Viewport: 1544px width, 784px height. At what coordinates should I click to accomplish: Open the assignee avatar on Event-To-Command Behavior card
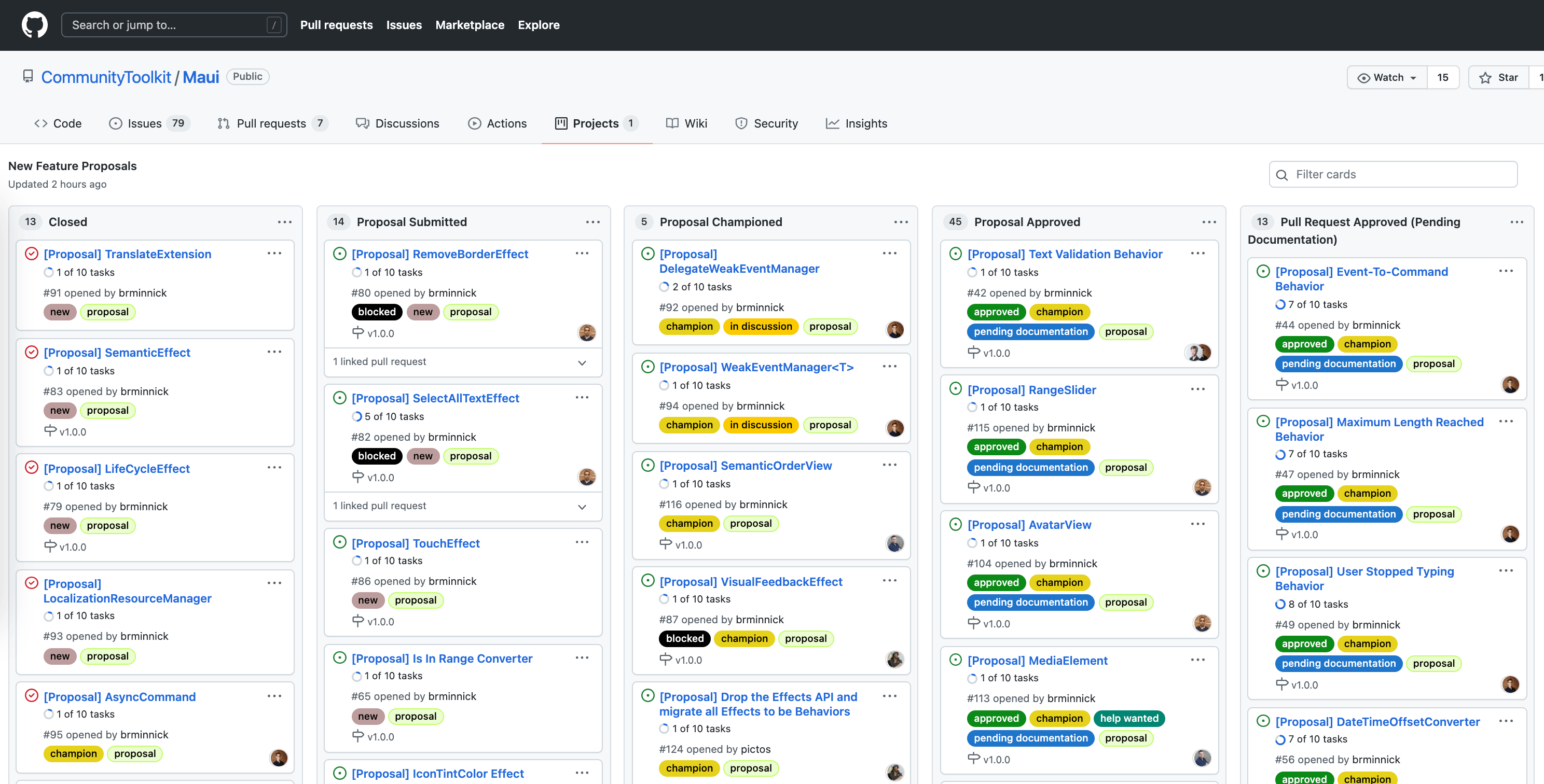click(1510, 385)
